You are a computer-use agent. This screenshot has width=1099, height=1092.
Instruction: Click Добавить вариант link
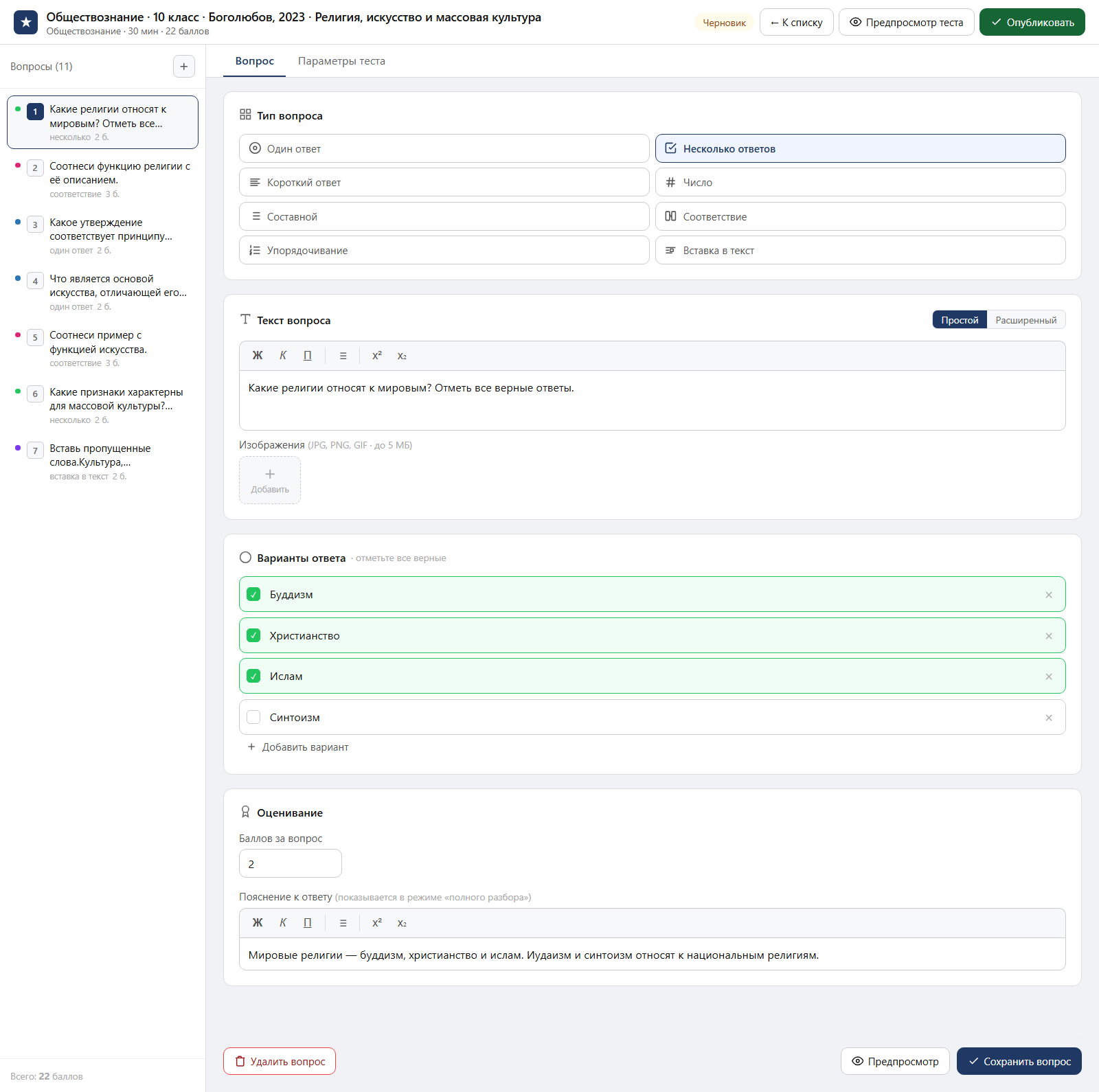coord(298,747)
